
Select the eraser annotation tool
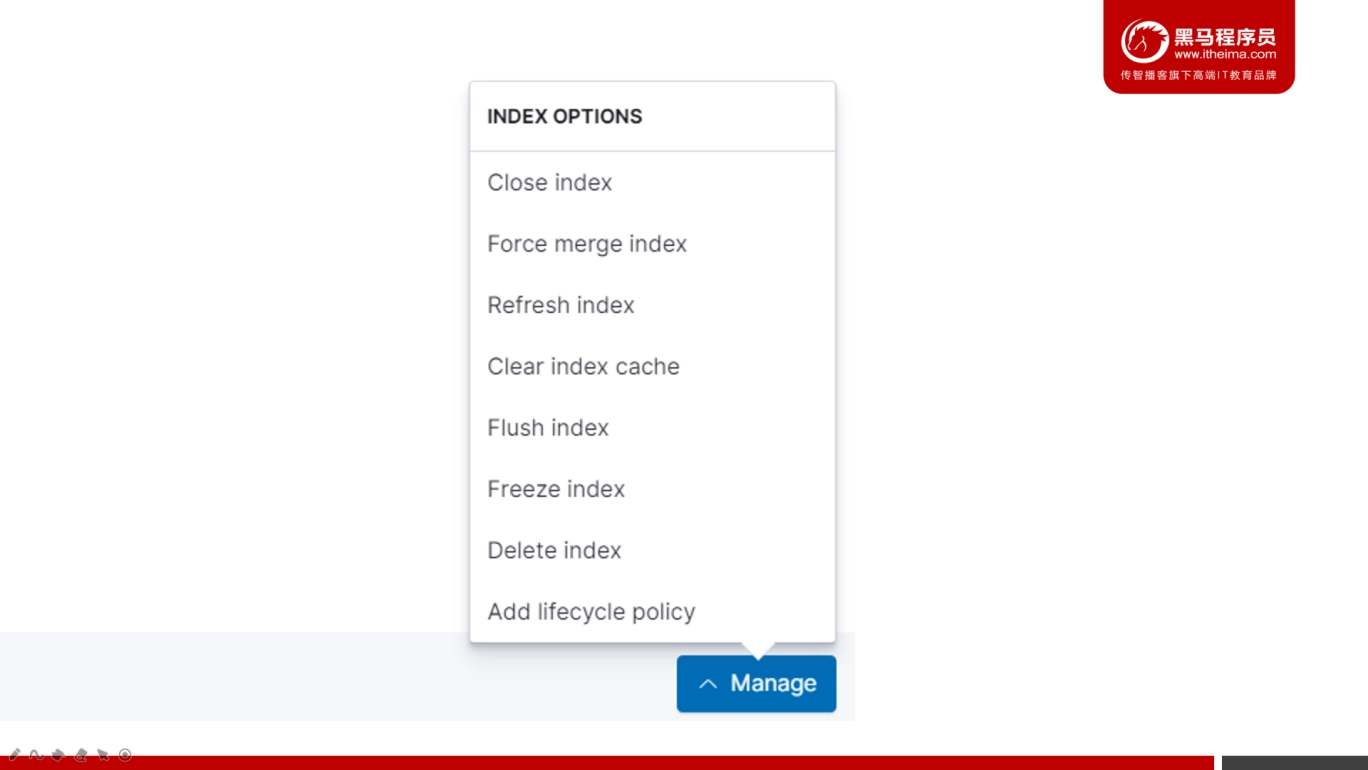(x=81, y=755)
